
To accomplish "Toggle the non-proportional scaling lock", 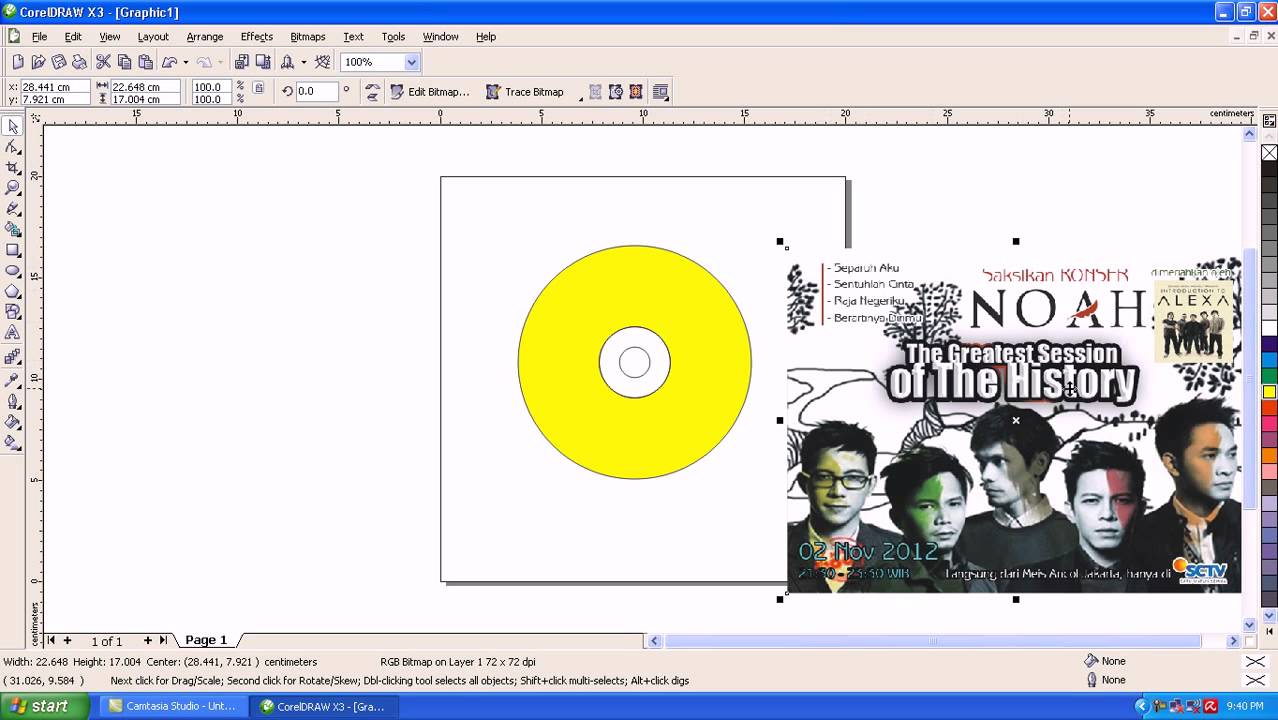I will point(259,88).
